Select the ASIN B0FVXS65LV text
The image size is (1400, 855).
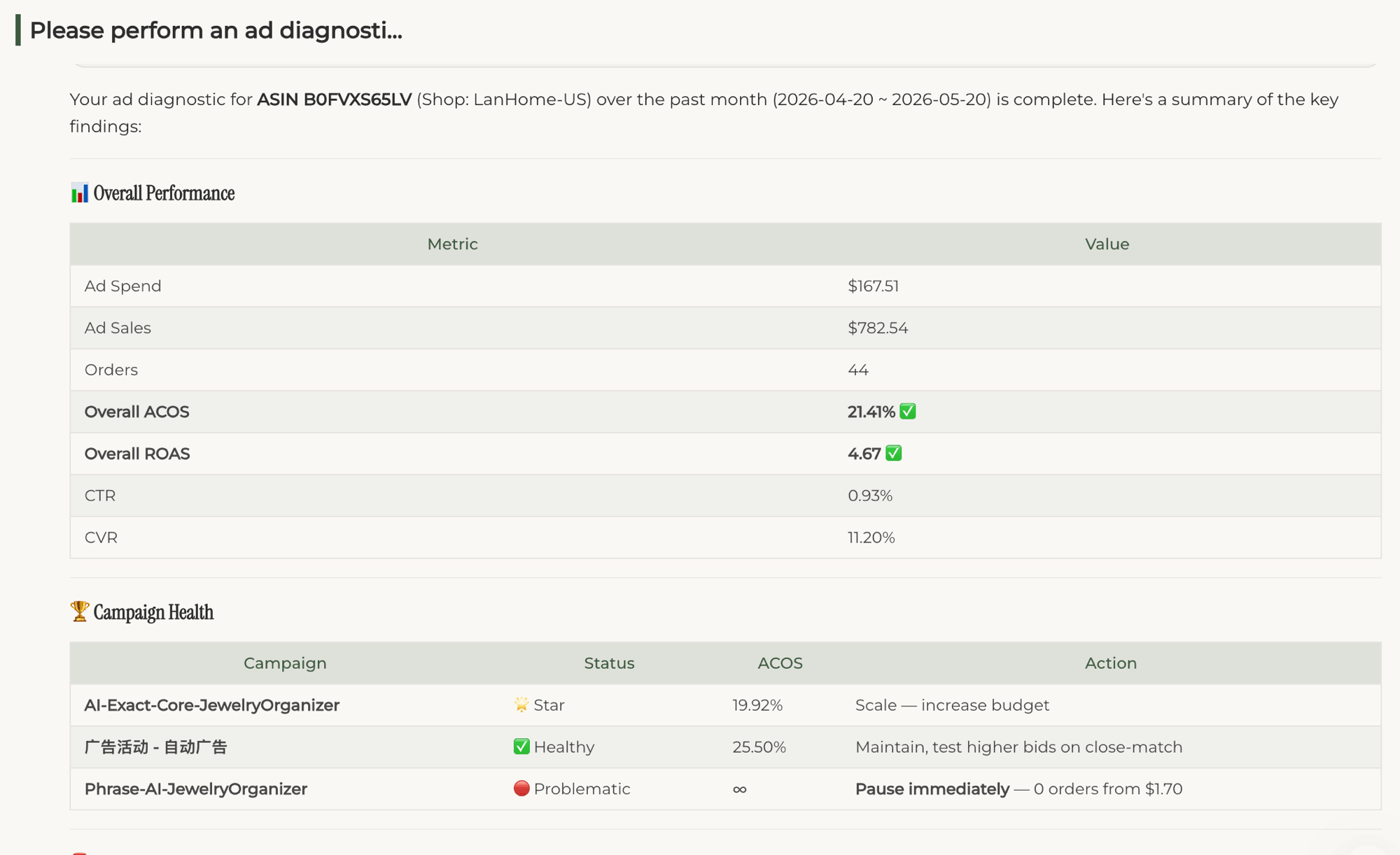tap(334, 99)
